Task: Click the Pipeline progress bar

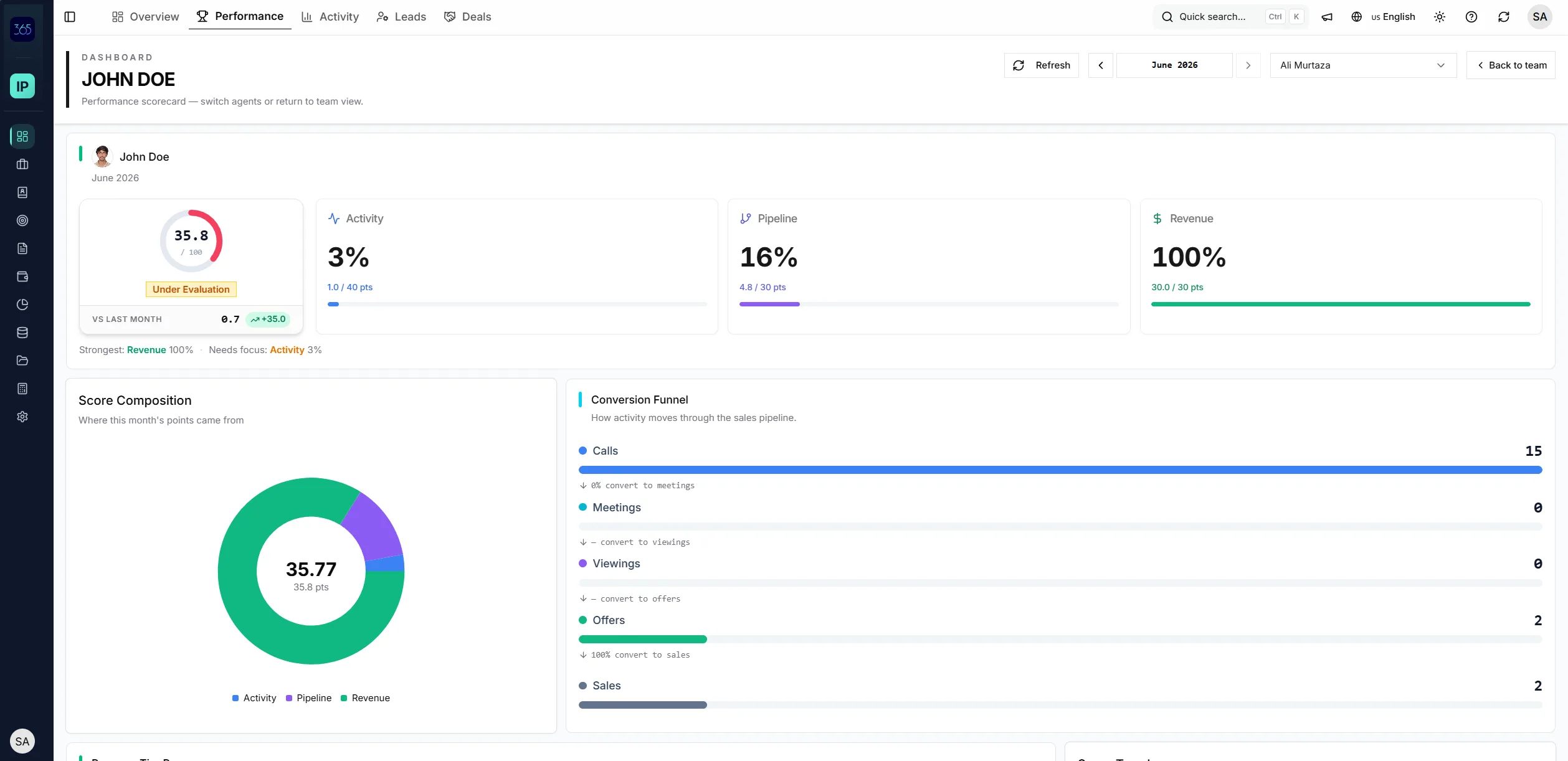Action: [929, 305]
